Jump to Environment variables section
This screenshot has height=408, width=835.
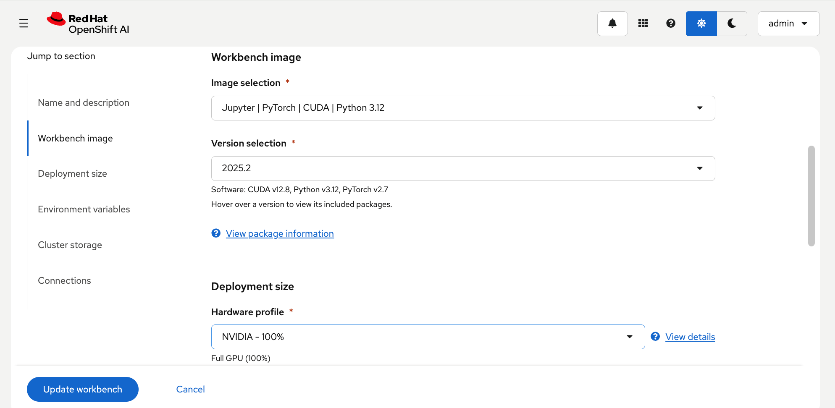click(x=84, y=209)
